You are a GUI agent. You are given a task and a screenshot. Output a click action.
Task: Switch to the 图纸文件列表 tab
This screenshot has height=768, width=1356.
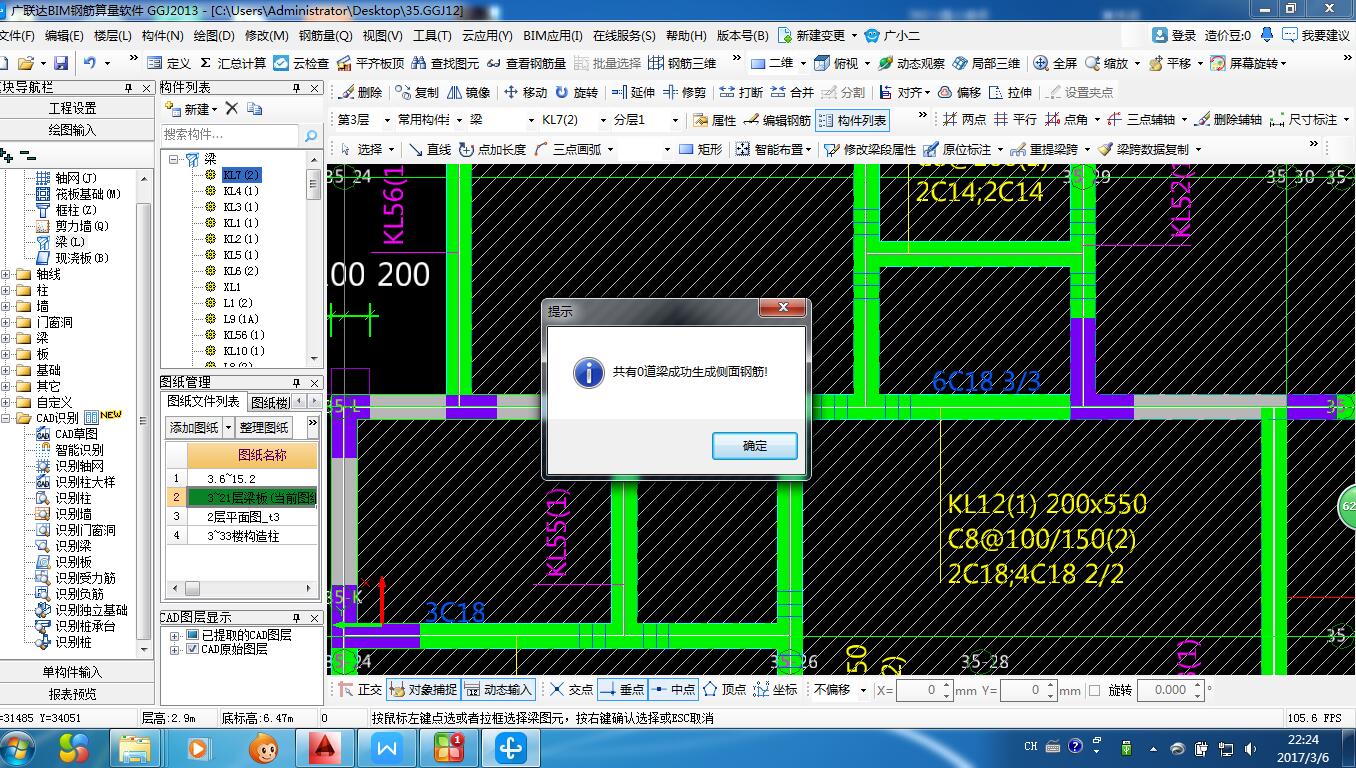[203, 401]
